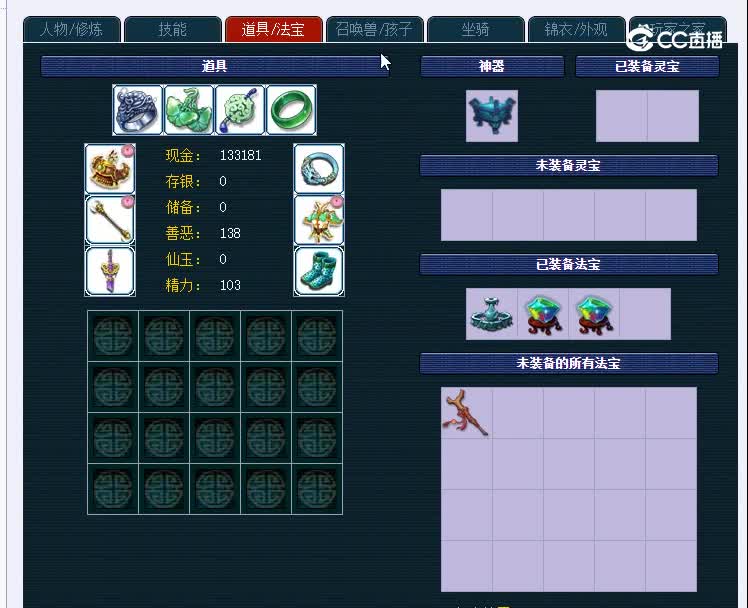Click the bronze cauldron 神器 icon
The image size is (748, 608).
(x=492, y=116)
